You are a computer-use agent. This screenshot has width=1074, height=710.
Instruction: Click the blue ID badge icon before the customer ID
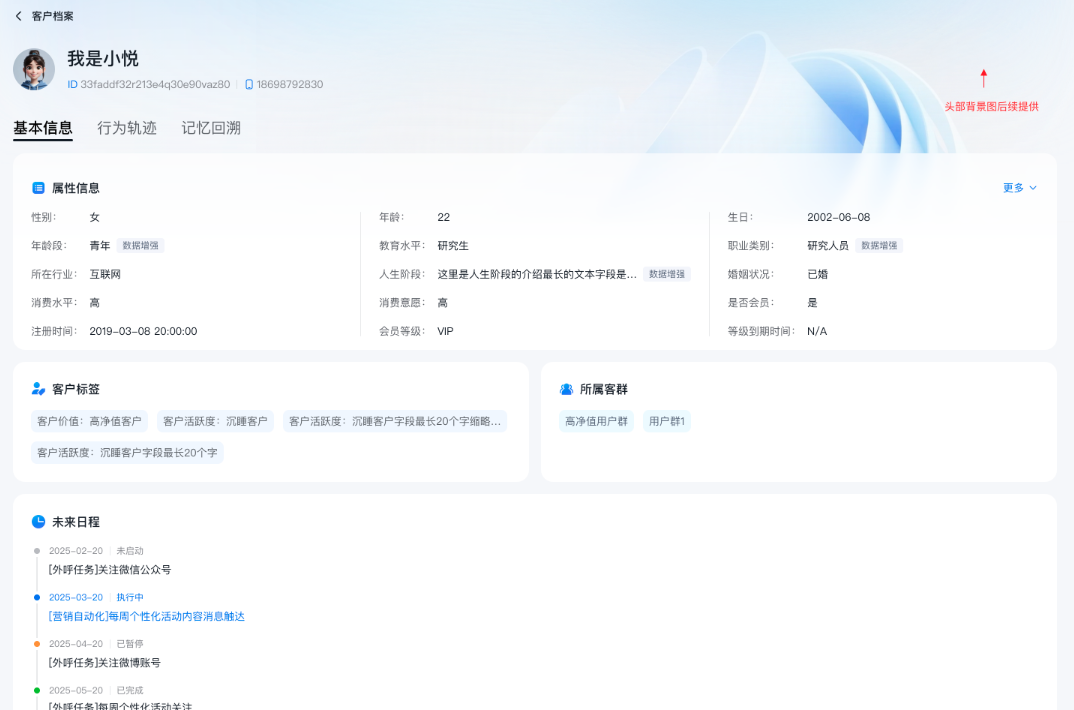click(x=72, y=84)
